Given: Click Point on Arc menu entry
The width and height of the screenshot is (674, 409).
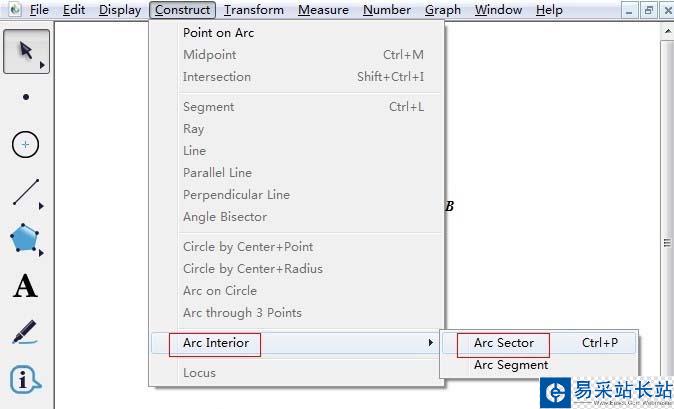Looking at the screenshot, I should [218, 32].
